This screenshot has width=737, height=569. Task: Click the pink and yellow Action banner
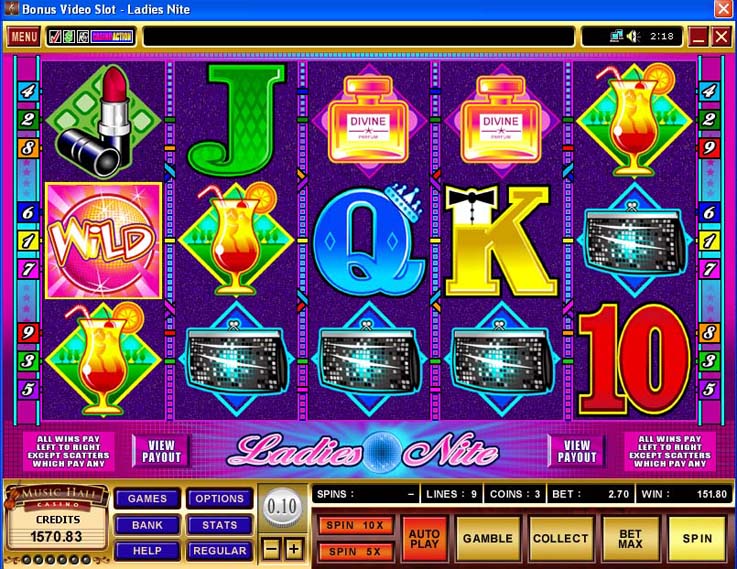pos(112,37)
